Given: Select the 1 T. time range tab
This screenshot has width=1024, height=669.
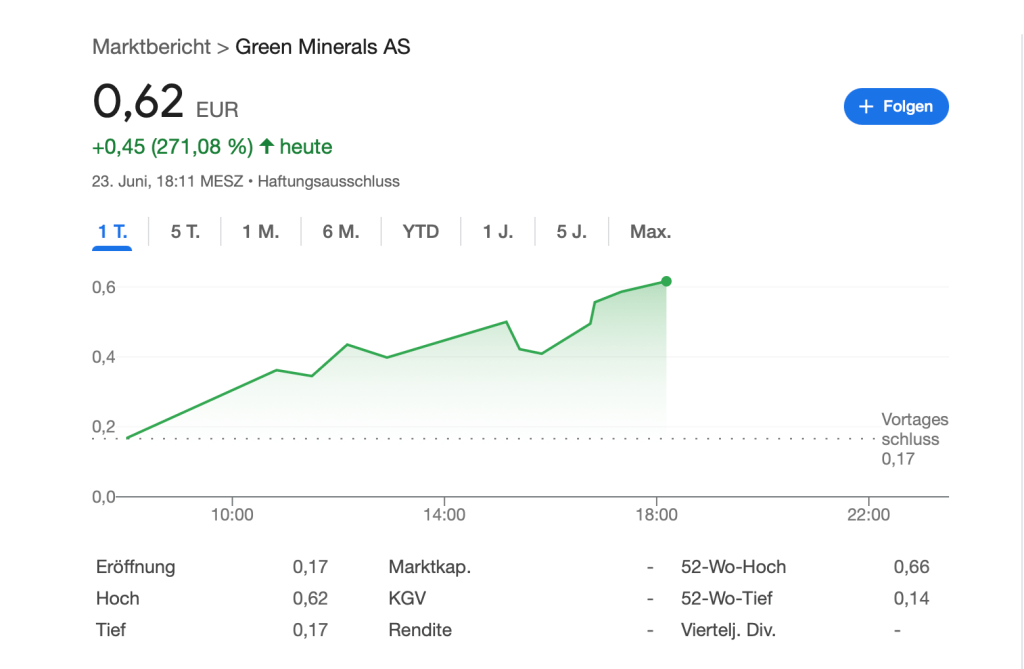Looking at the screenshot, I should [x=112, y=232].
